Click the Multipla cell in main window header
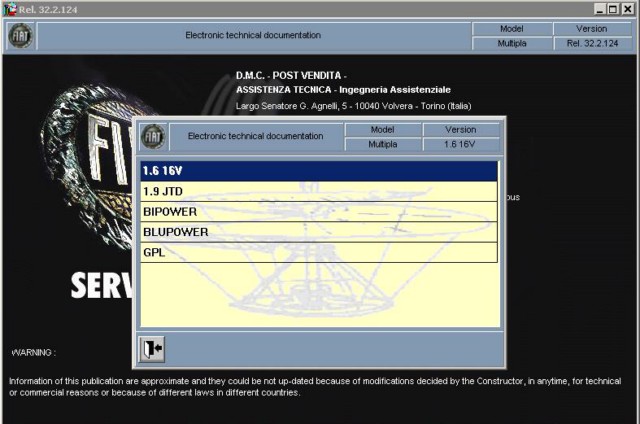This screenshot has width=640, height=424. pos(511,44)
